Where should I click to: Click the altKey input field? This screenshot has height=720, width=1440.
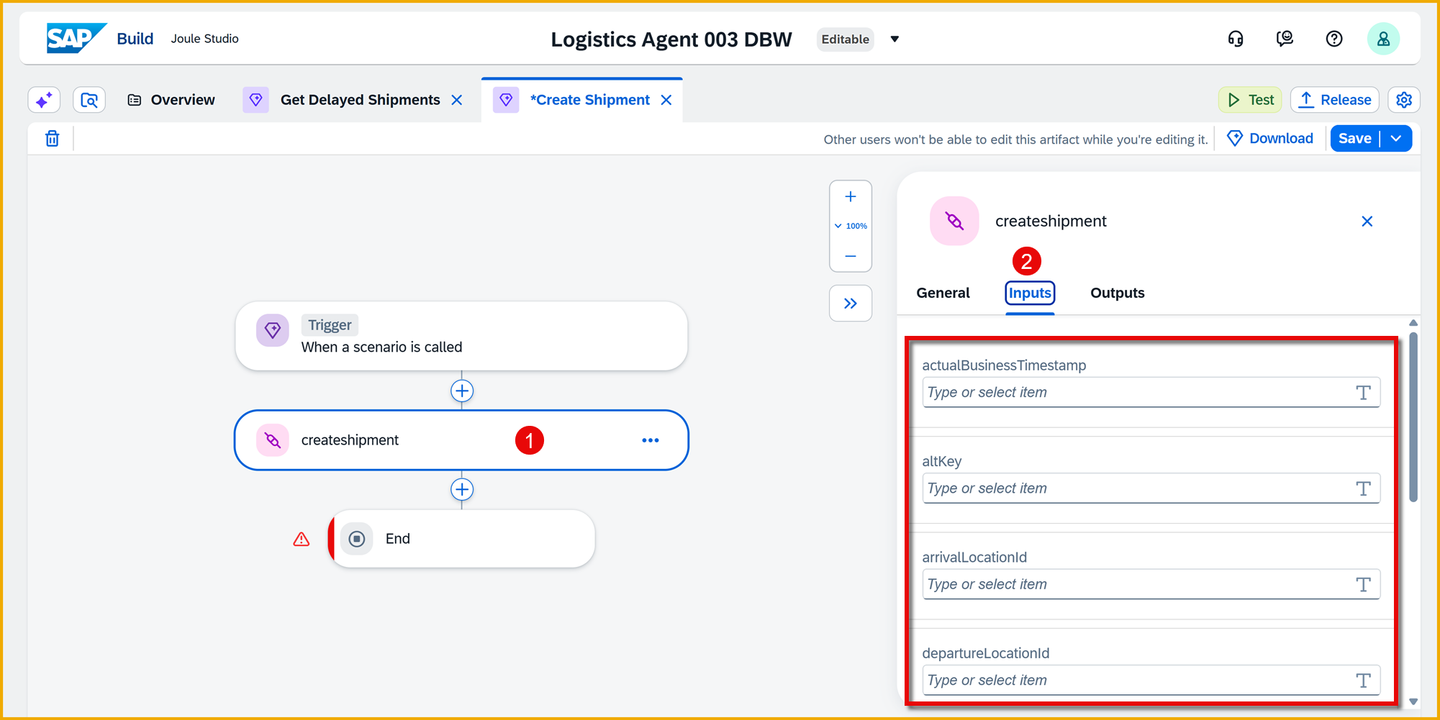[x=1151, y=489]
